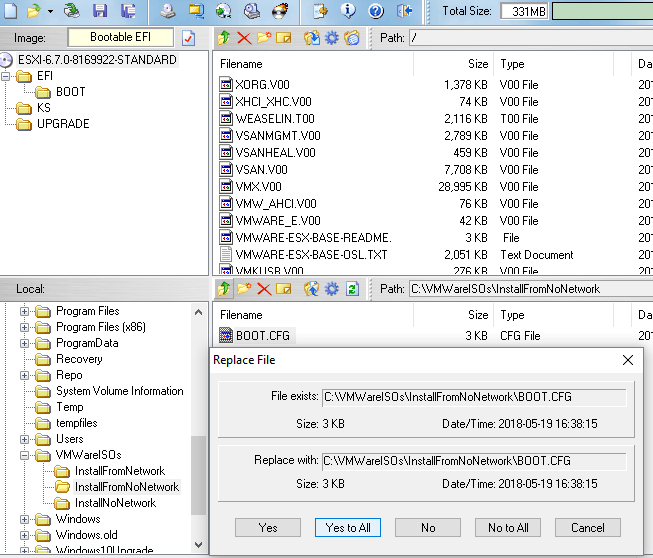
Task: Select VMX.V00 file in image list
Action: click(258, 187)
